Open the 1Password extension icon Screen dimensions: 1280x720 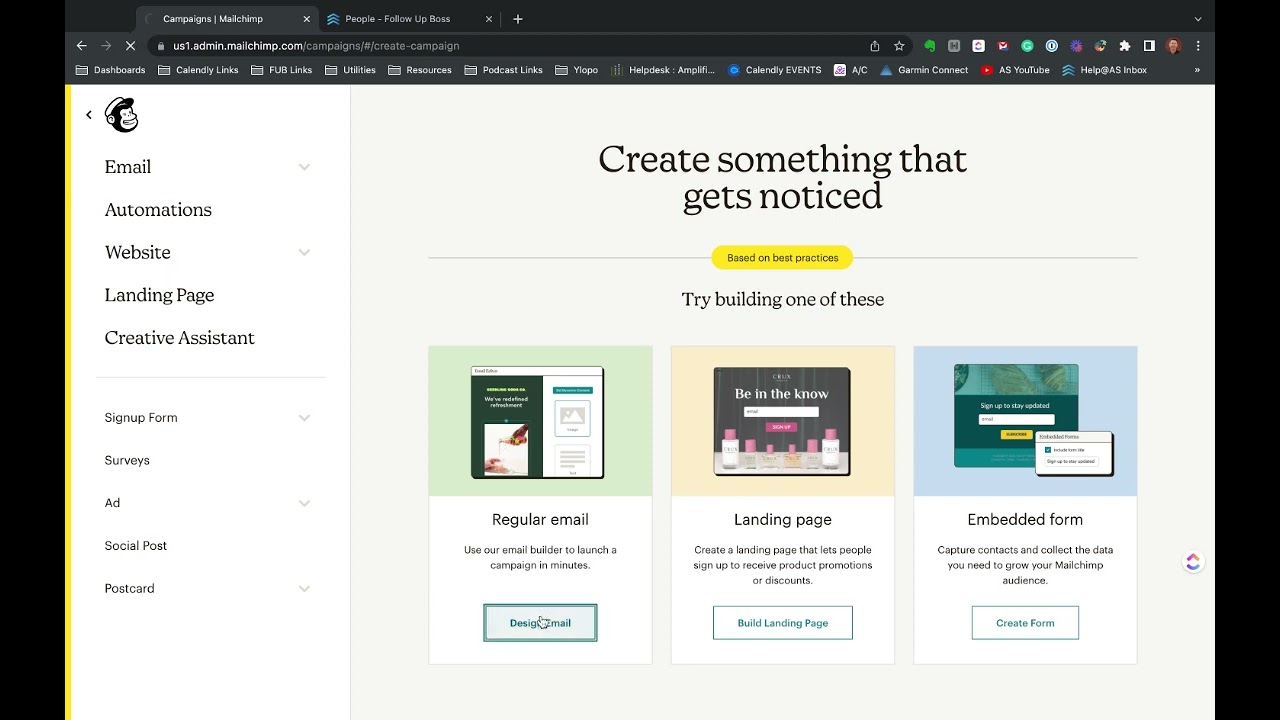pyautogui.click(x=1052, y=46)
